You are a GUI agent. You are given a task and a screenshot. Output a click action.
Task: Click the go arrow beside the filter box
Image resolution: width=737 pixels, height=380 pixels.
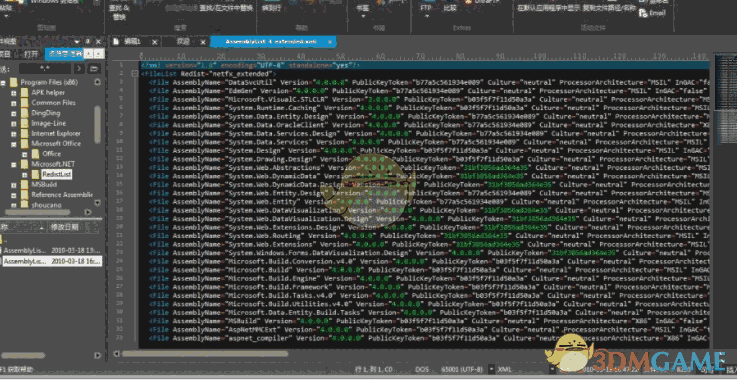pyautogui.click(x=79, y=69)
